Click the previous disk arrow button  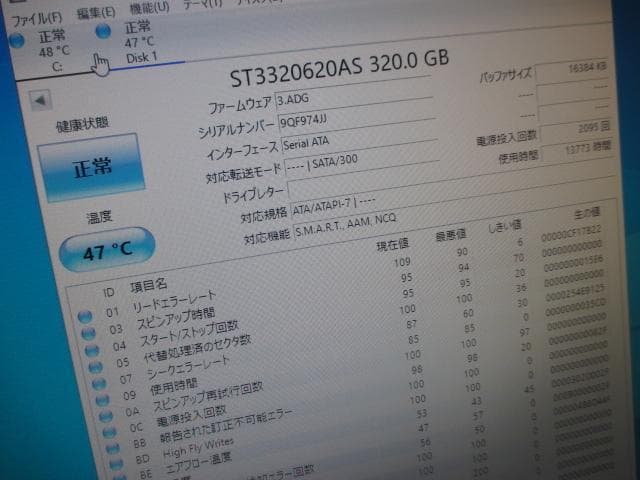(41, 100)
